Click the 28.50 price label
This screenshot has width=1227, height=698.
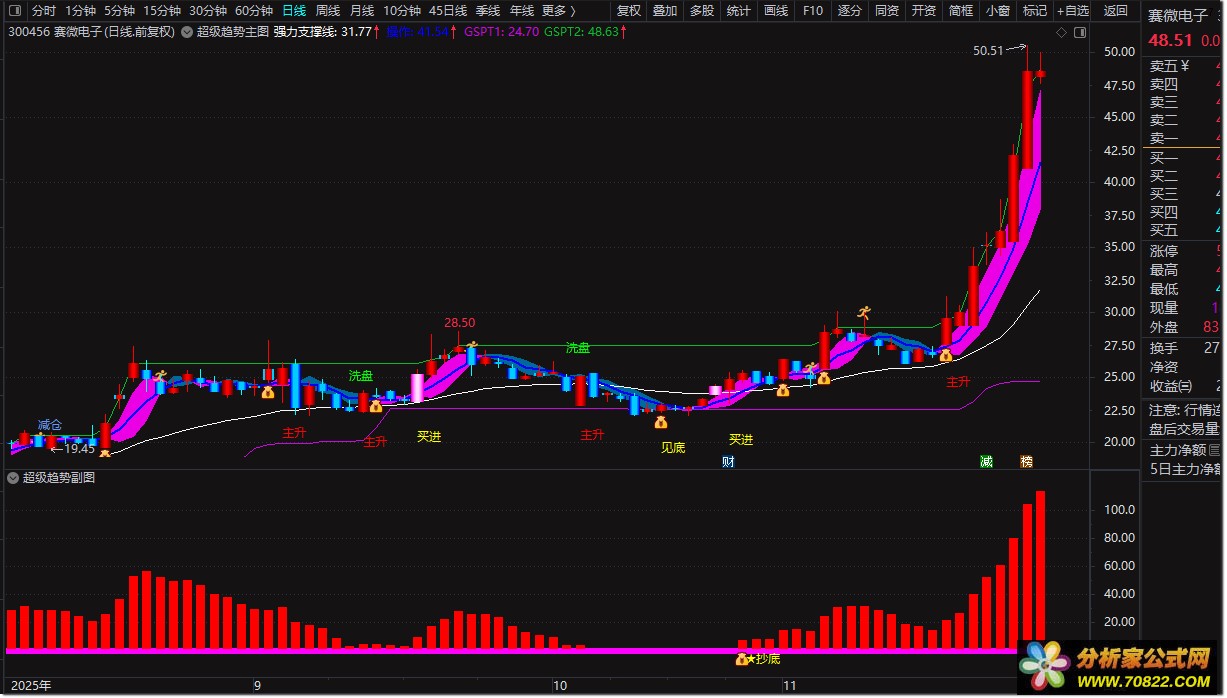click(460, 323)
